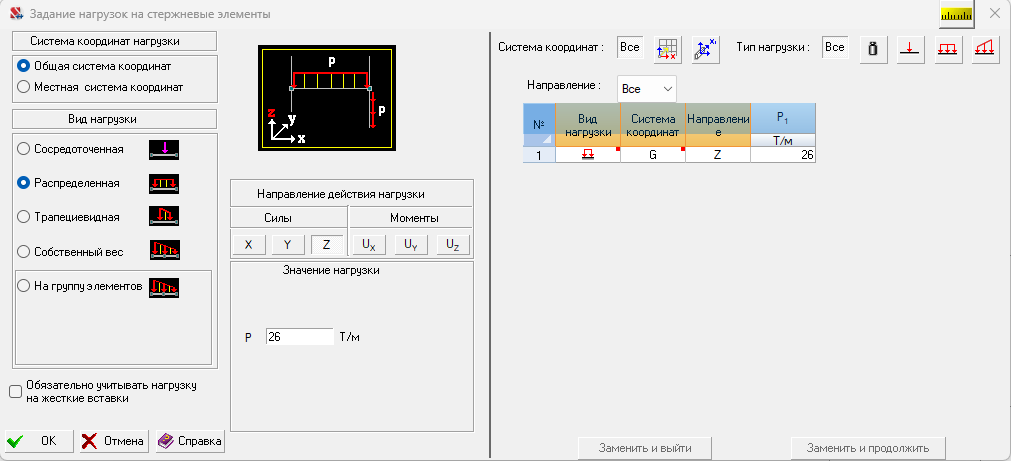The width and height of the screenshot is (1011, 461).
Task: Click the Z cell in table row 1
Action: pyautogui.click(x=718, y=155)
